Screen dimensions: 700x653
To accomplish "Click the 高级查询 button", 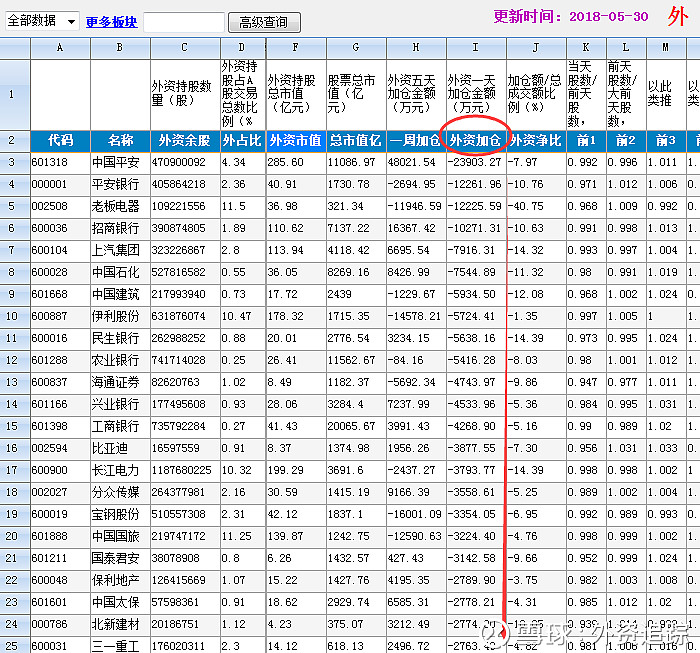I will pos(264,22).
